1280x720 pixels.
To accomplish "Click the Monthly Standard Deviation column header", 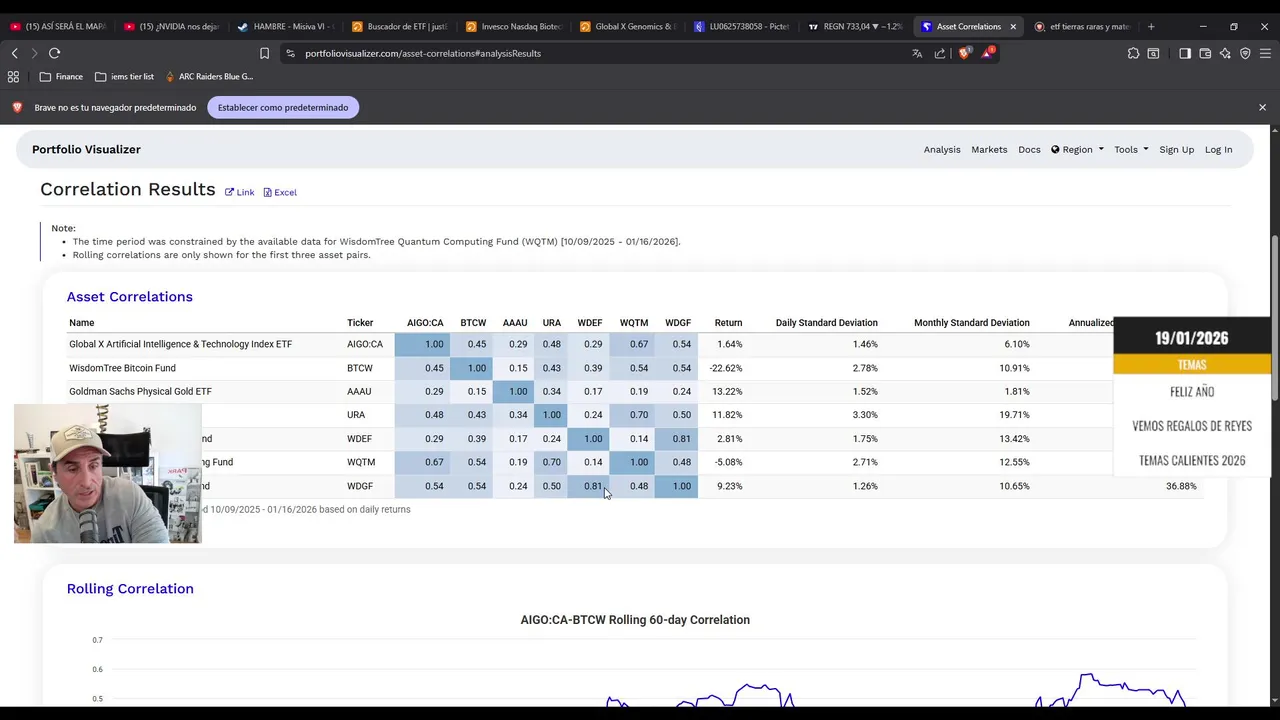I will pos(971,323).
